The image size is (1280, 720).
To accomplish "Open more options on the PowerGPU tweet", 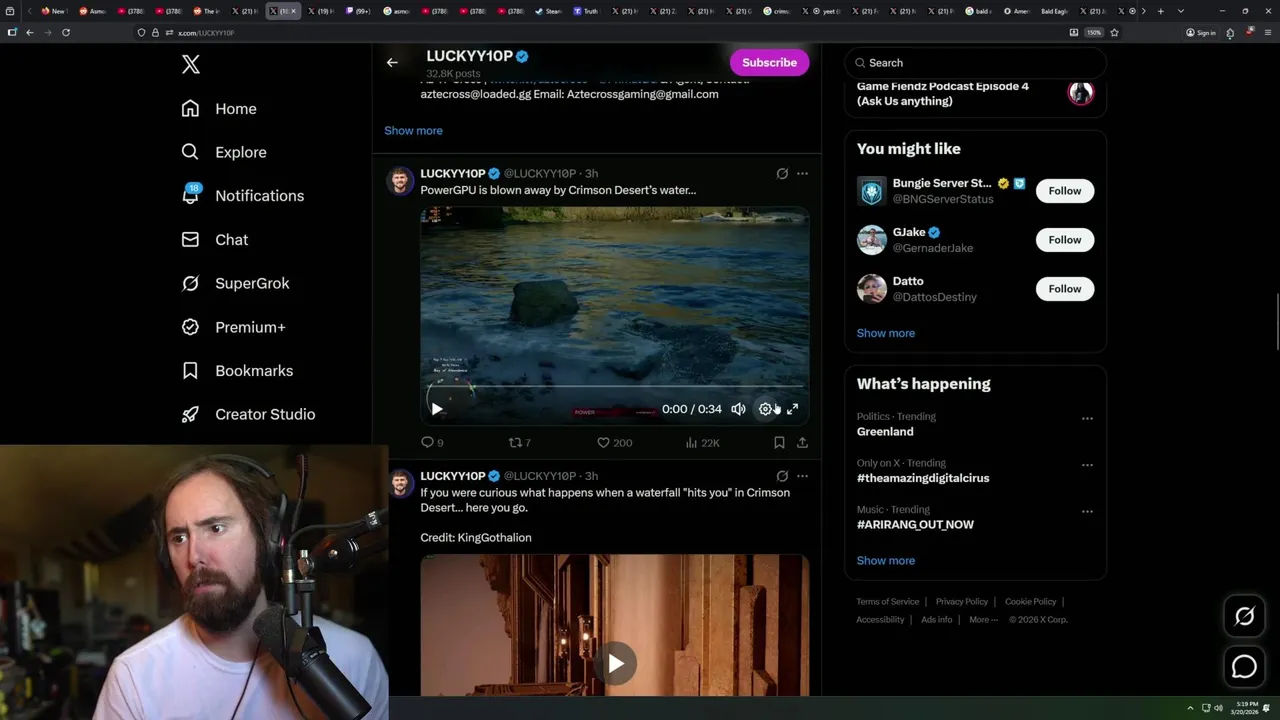I will pyautogui.click(x=802, y=173).
